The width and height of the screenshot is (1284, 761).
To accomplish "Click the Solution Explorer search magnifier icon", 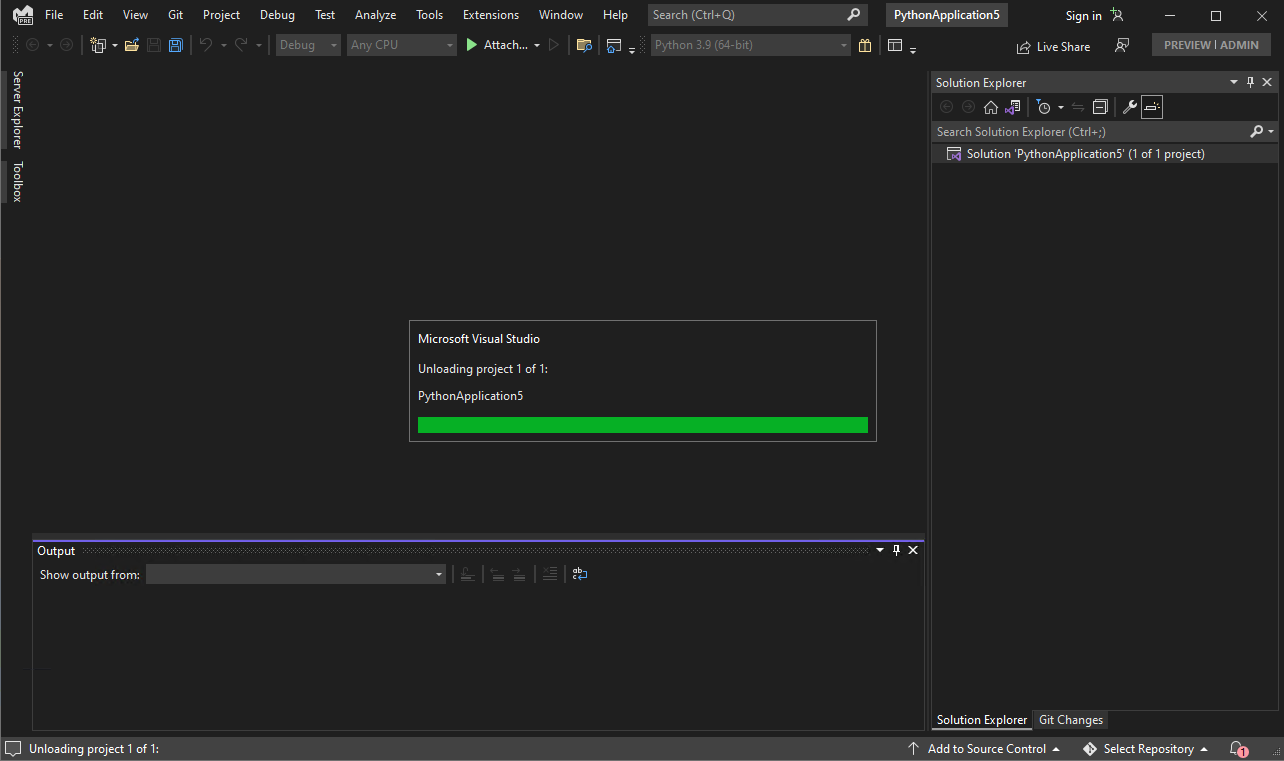I will (1257, 131).
